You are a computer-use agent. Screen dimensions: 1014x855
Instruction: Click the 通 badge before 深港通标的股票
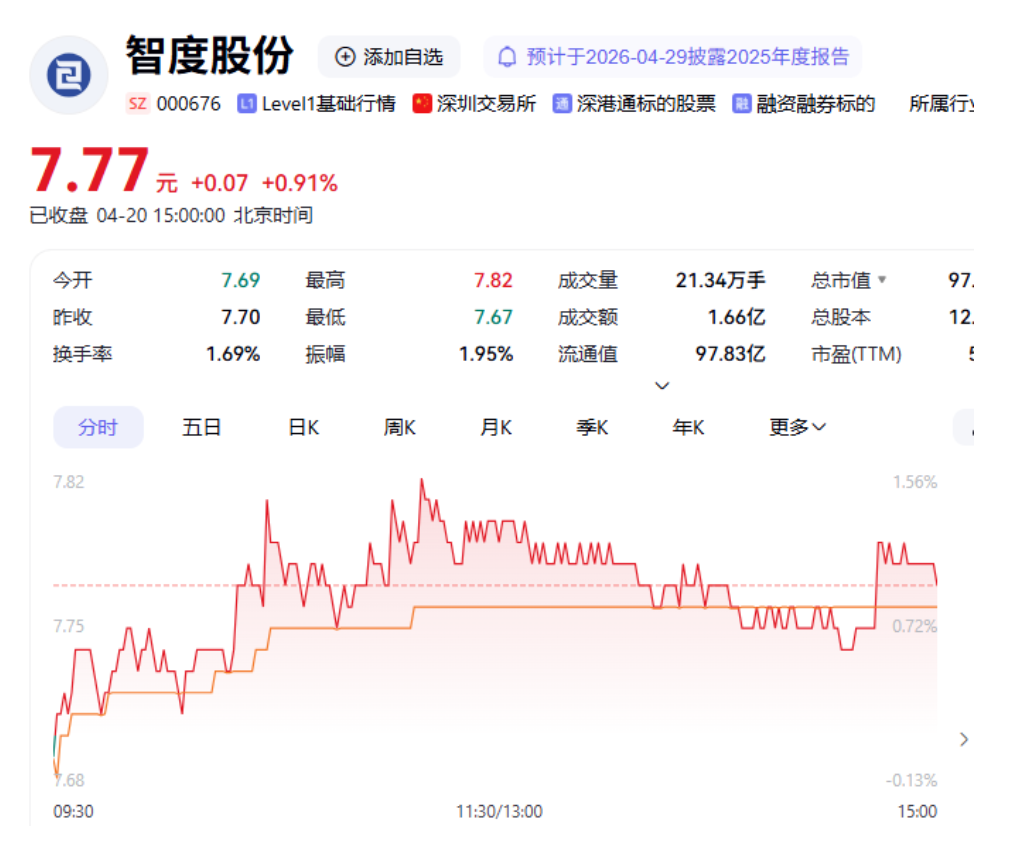click(562, 103)
